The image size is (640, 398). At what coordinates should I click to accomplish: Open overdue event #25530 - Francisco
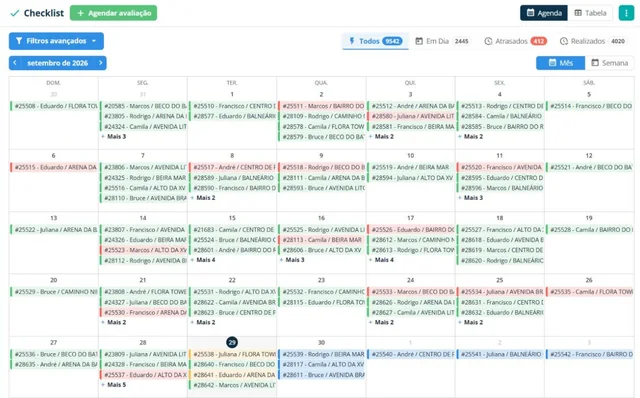(x=143, y=313)
